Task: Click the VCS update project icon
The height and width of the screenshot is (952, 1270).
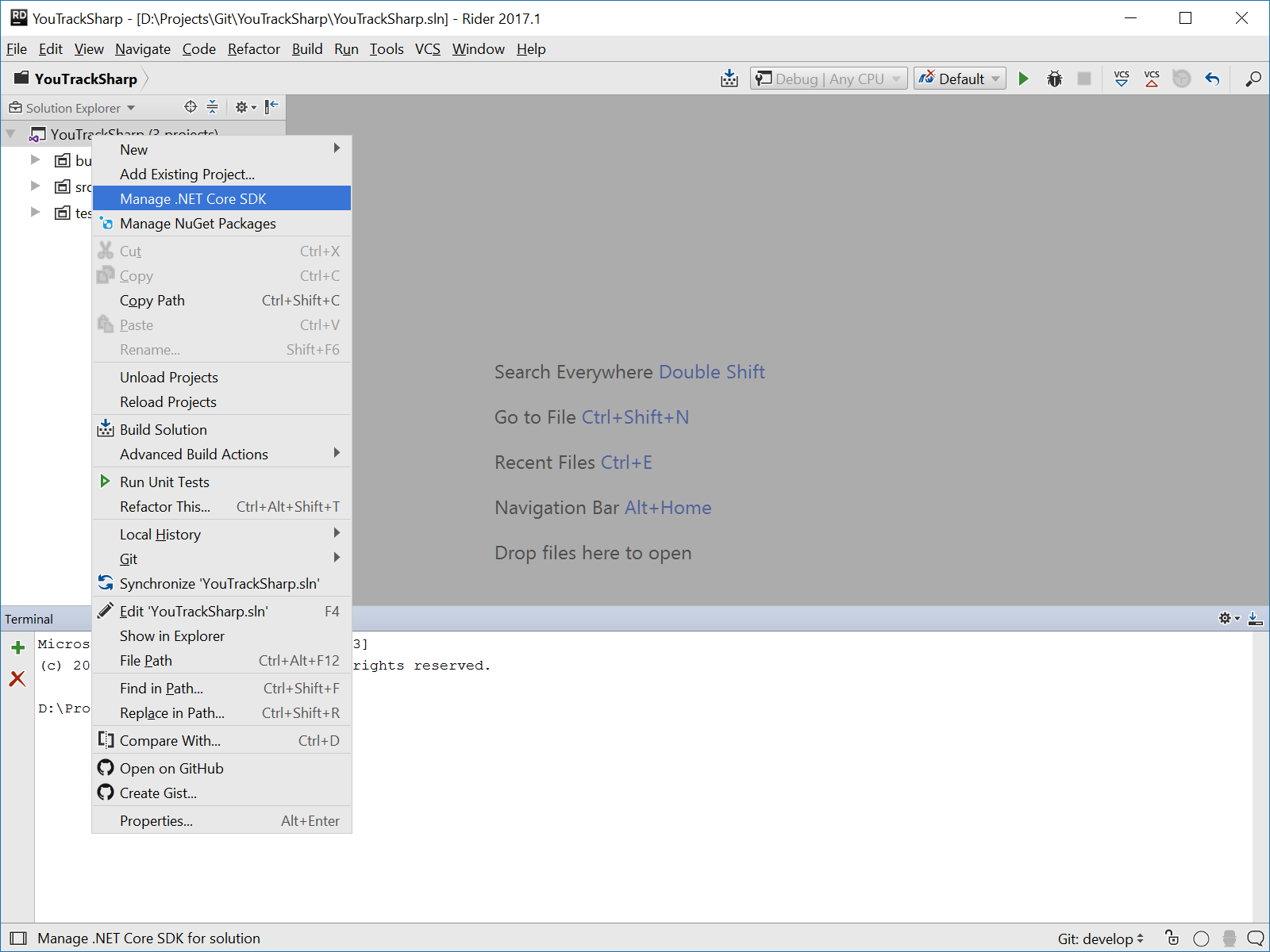Action: [1122, 79]
